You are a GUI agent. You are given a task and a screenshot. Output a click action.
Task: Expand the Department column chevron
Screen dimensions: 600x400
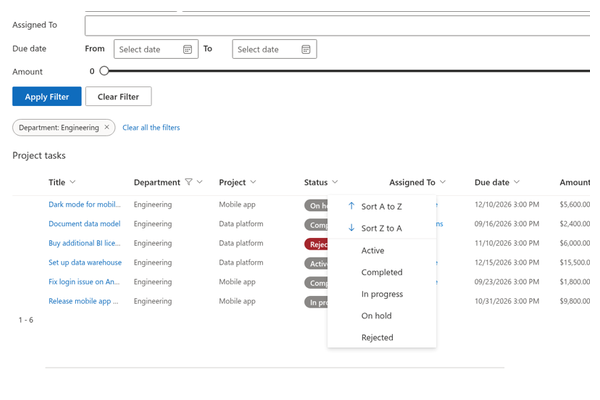pos(200,182)
